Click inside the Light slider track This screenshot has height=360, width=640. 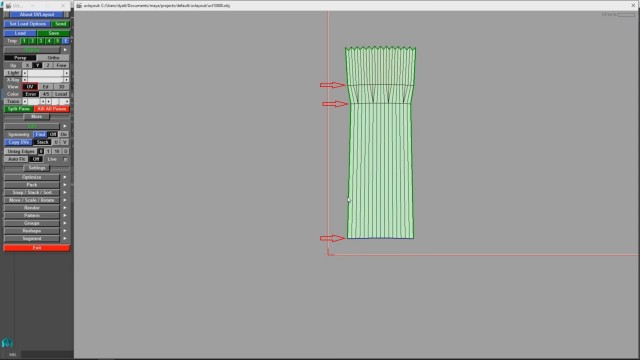(45, 73)
